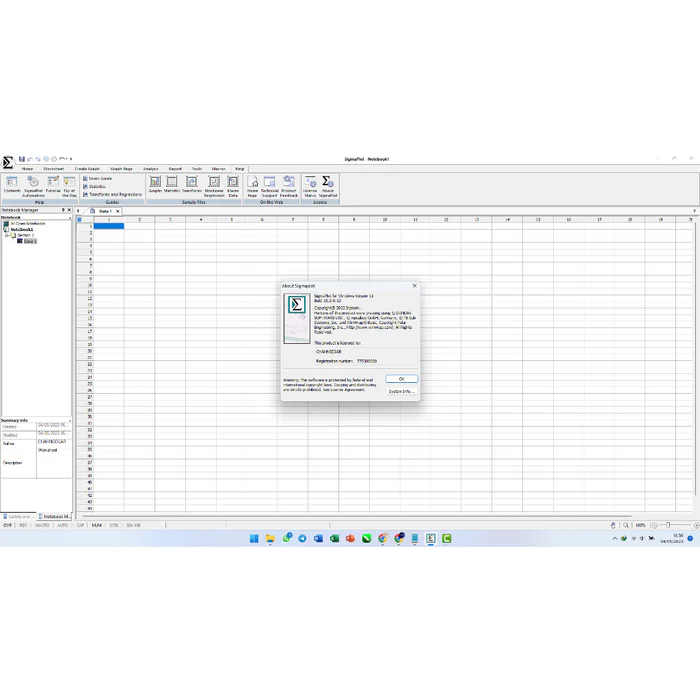Viewport: 700px width, 700px height.
Task: Click OK in About SigmaPlot dialog
Action: [401, 379]
